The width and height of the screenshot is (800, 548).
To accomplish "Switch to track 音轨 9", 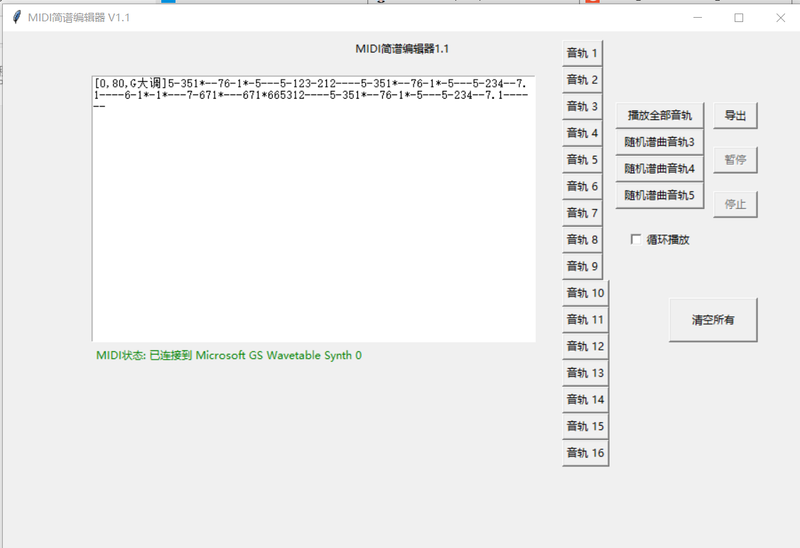I will point(582,266).
